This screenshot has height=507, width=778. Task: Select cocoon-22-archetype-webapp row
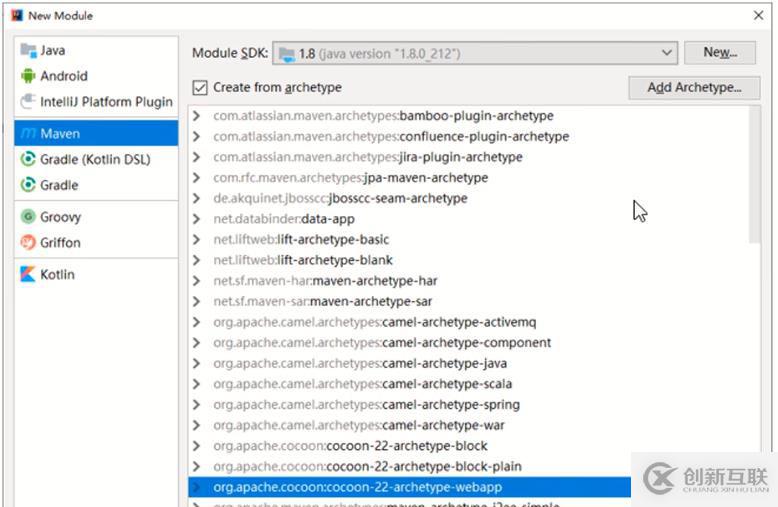(409, 487)
